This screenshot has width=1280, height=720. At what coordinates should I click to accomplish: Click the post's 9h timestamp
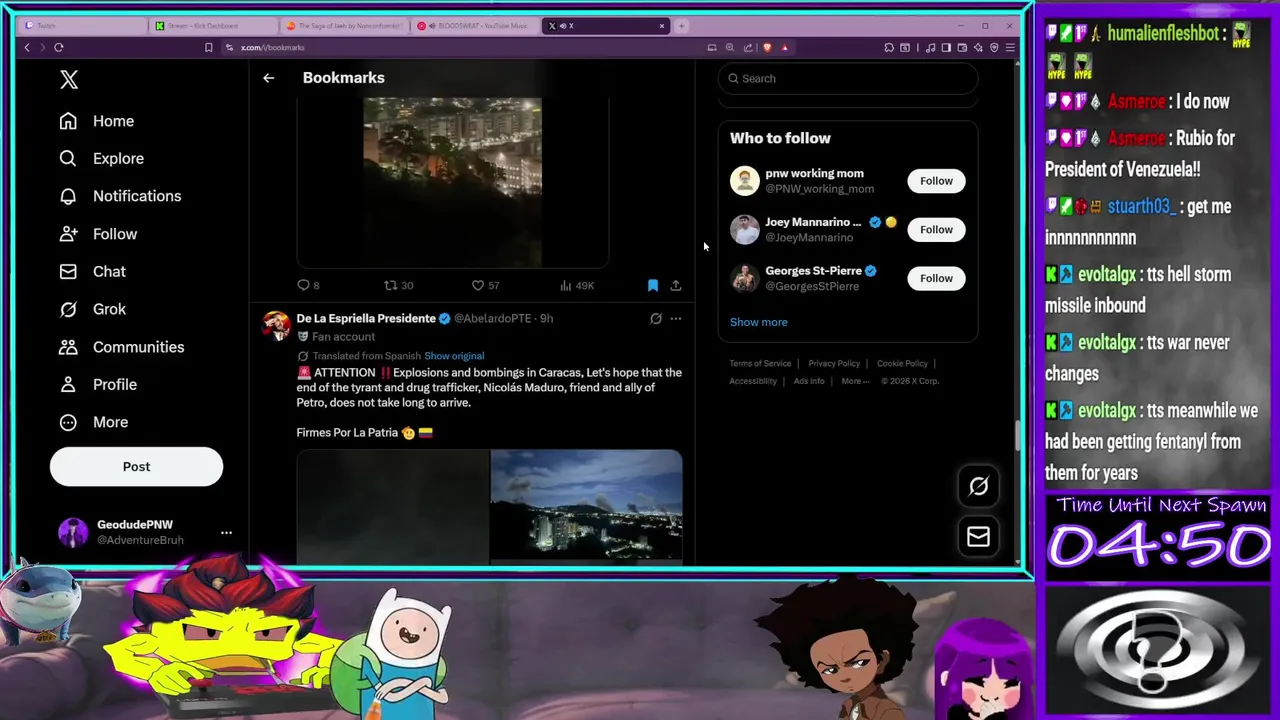tap(546, 318)
